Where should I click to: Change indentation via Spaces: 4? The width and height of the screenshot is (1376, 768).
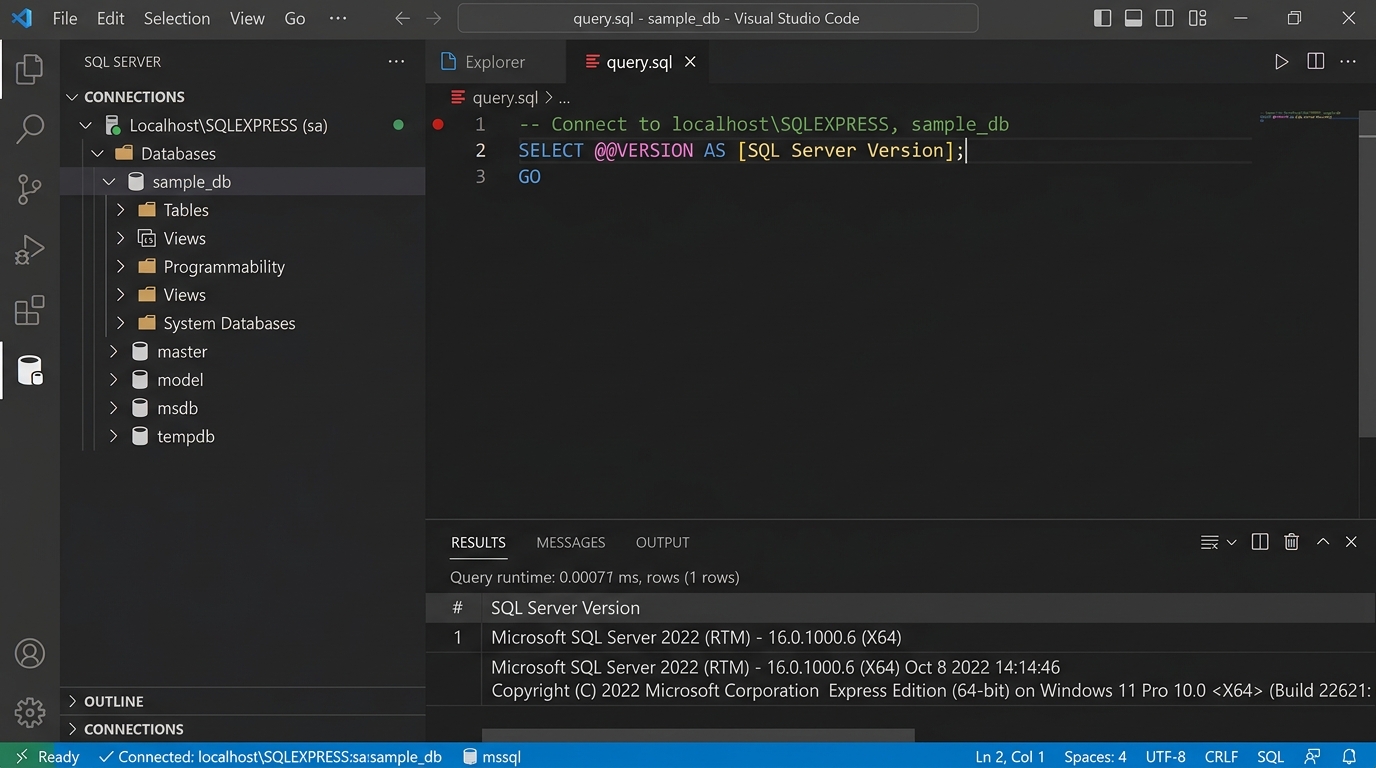1095,757
